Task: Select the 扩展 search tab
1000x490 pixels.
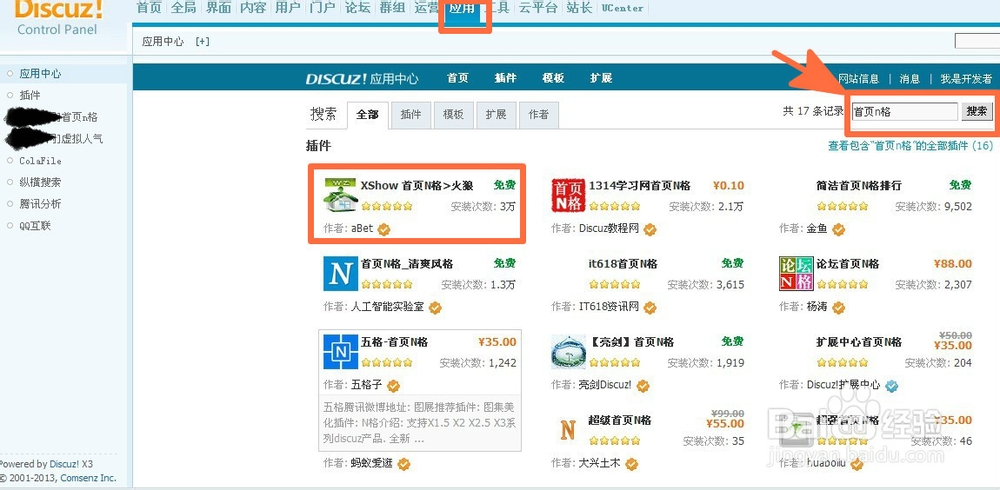Action: 496,115
